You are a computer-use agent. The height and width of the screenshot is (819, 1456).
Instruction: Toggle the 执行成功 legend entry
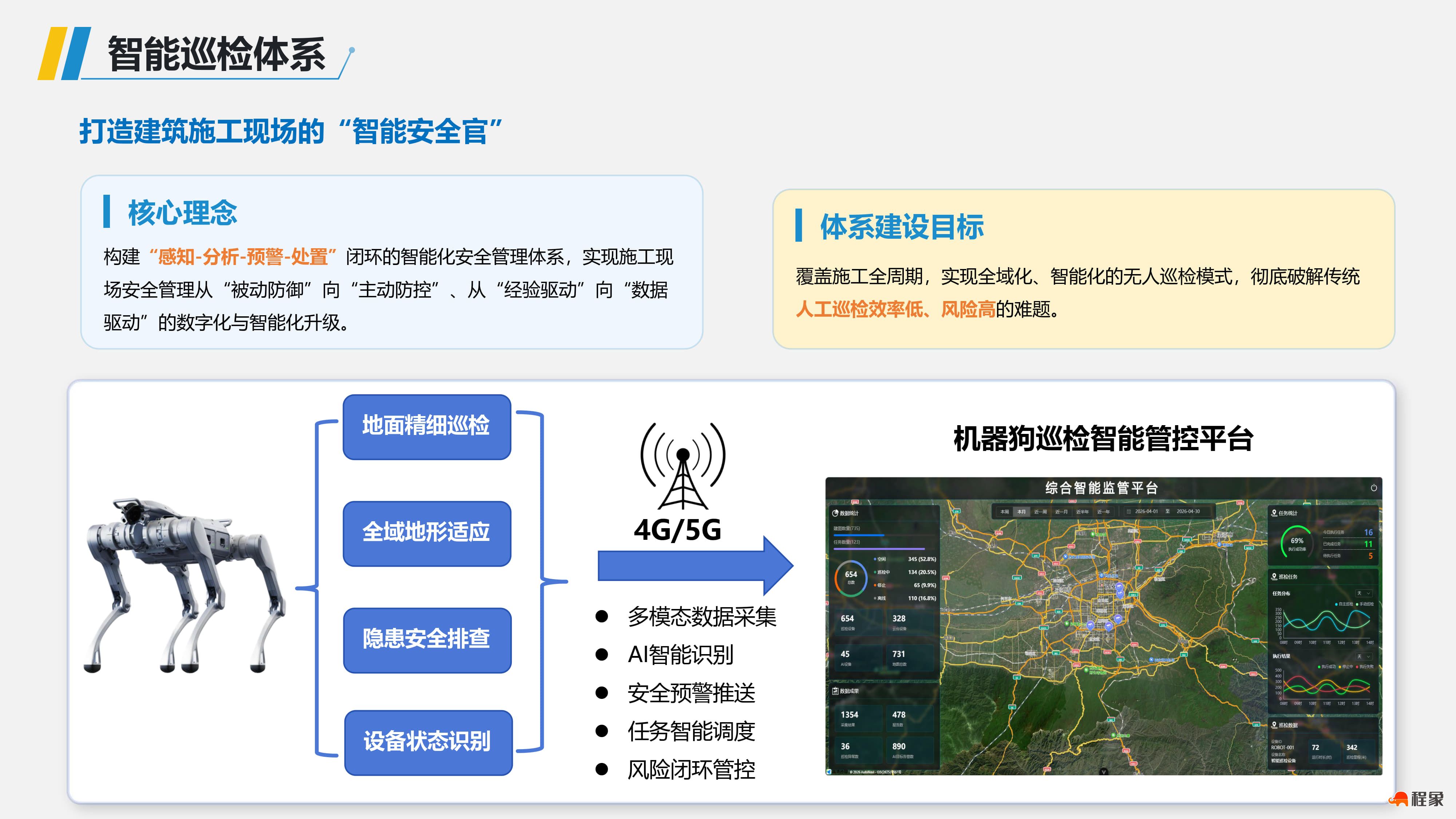click(1327, 667)
